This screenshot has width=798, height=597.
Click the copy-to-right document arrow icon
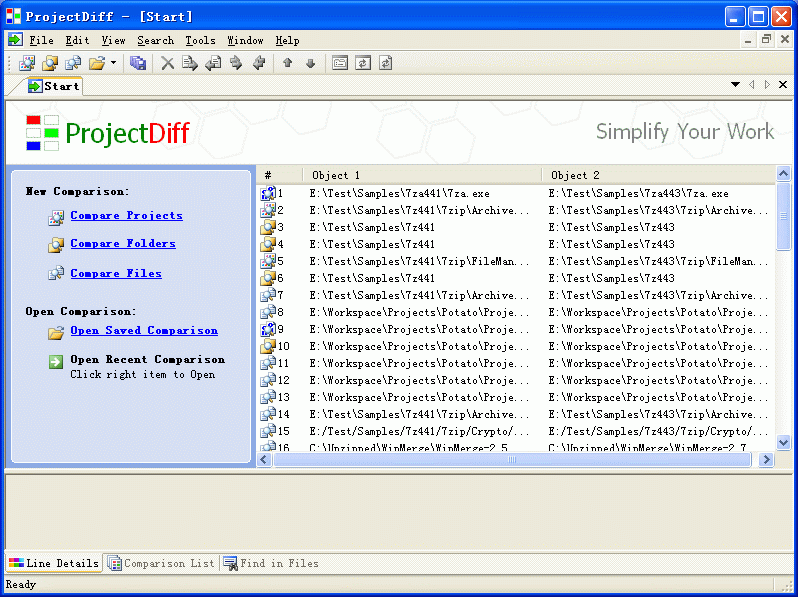pos(190,63)
